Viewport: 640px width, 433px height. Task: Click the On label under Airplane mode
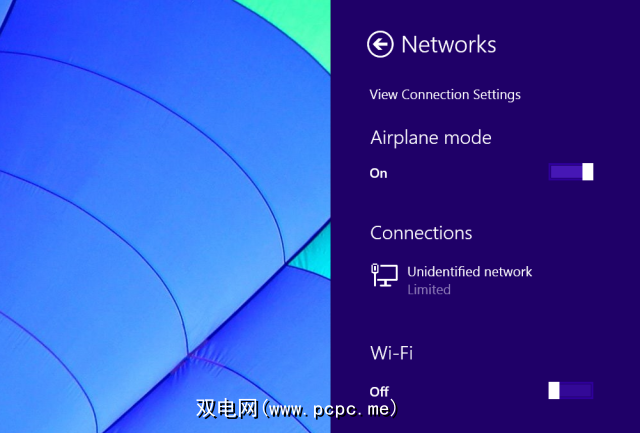click(378, 173)
